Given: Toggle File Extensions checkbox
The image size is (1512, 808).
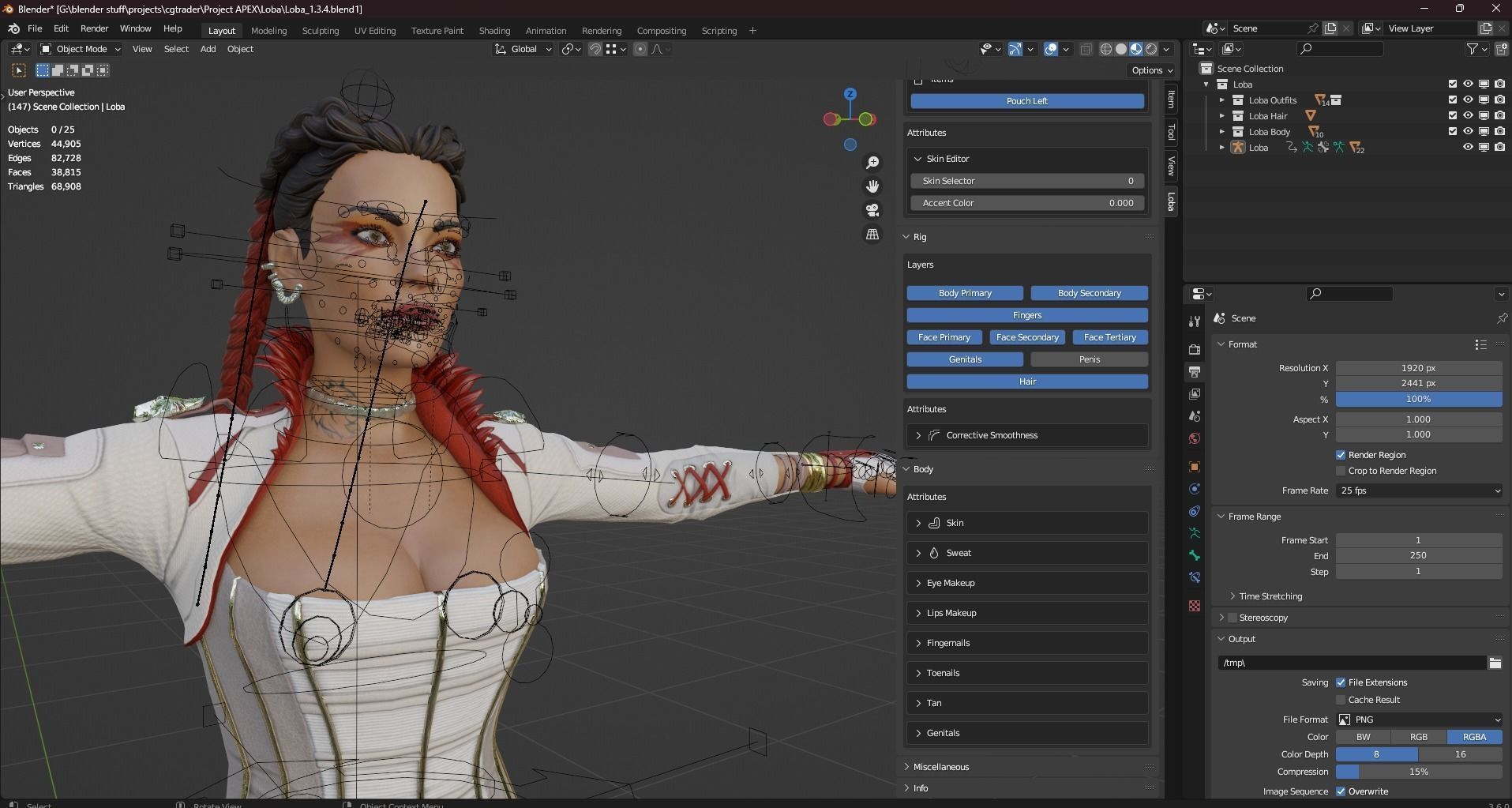Looking at the screenshot, I should 1341,682.
